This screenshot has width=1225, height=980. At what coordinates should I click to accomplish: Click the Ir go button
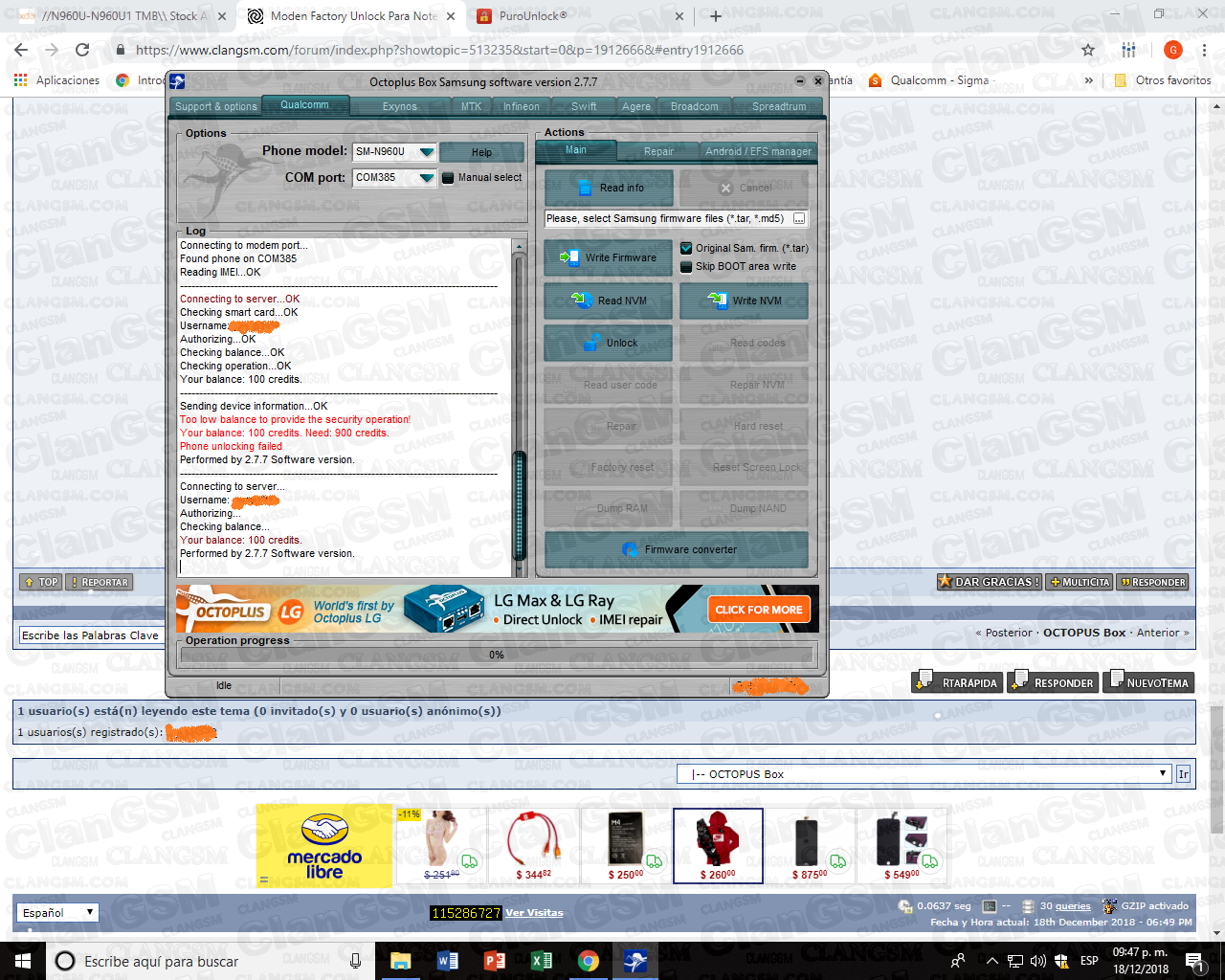[1184, 774]
